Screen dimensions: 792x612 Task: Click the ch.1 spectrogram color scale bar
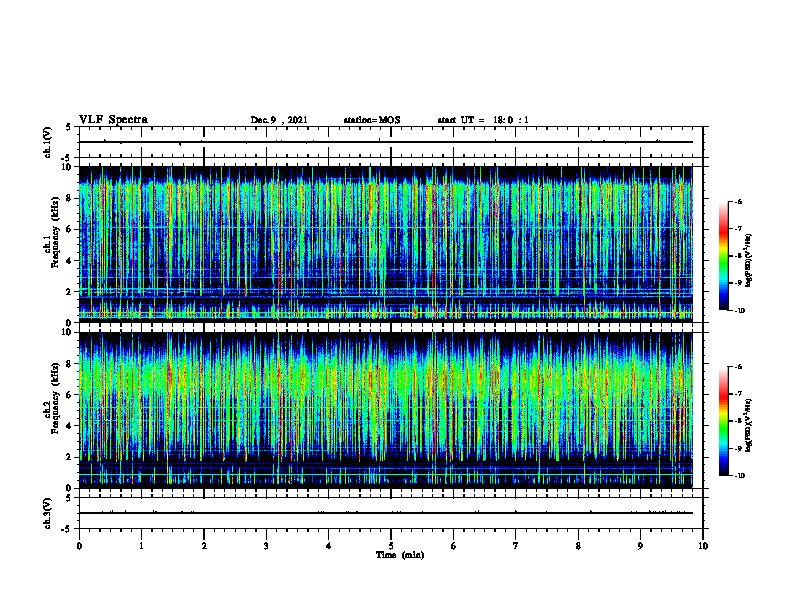(x=723, y=256)
